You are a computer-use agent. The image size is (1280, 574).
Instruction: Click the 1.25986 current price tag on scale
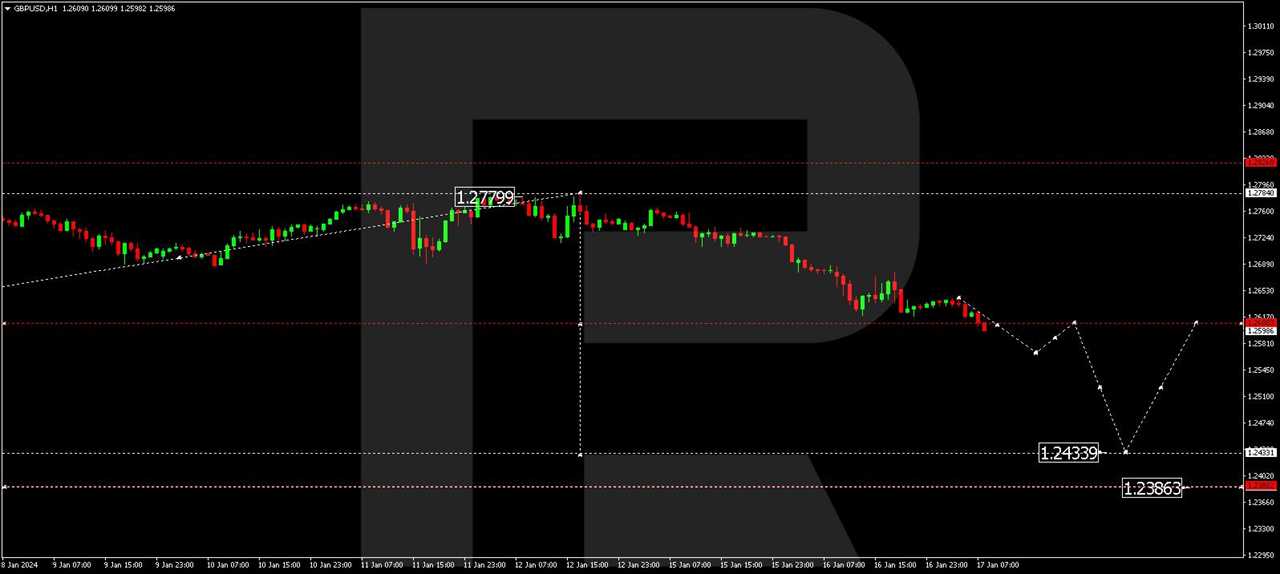pos(1261,330)
